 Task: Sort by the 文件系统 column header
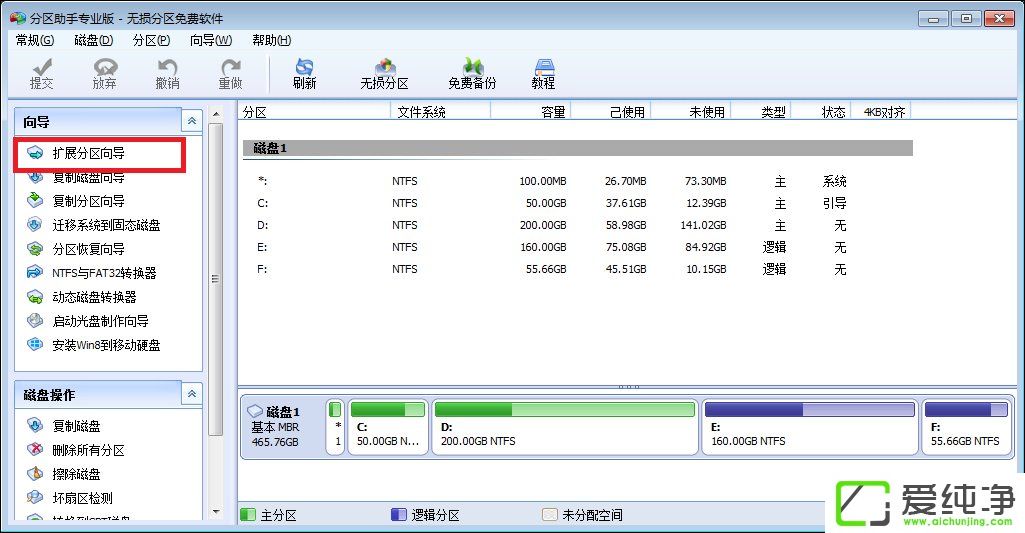point(440,112)
